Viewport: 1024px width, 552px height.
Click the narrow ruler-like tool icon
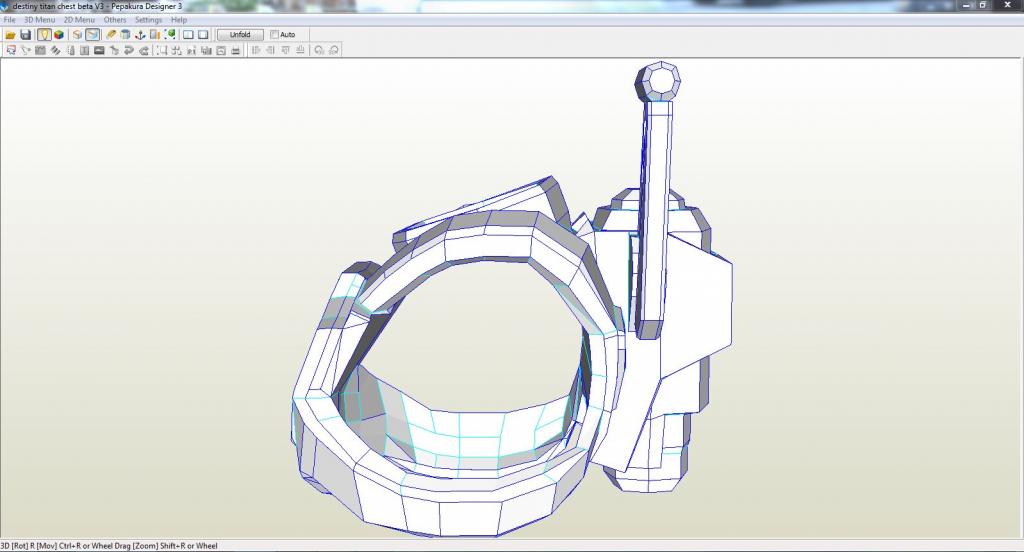click(x=71, y=50)
